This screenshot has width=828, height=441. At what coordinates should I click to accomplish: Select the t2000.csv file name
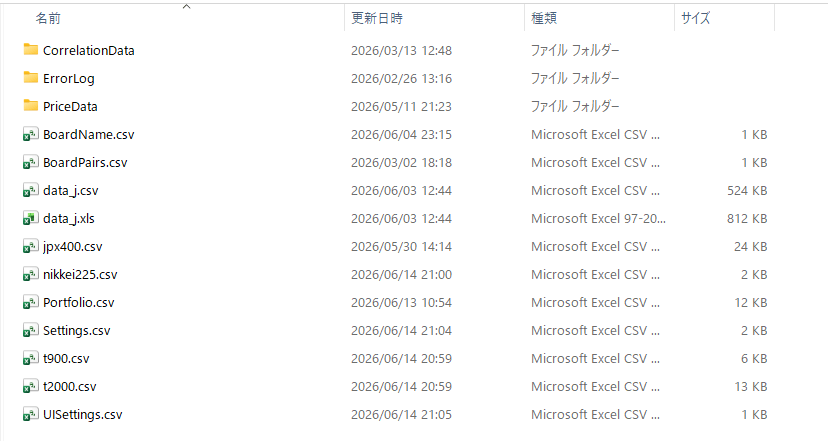[x=70, y=387]
